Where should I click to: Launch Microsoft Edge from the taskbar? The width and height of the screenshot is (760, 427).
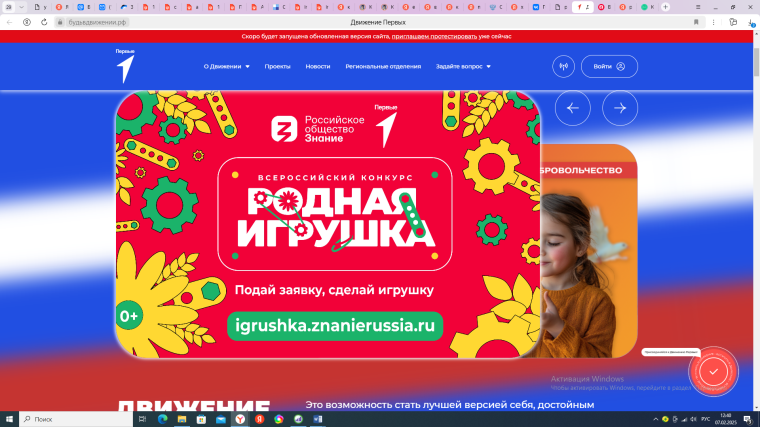pyautogui.click(x=162, y=419)
